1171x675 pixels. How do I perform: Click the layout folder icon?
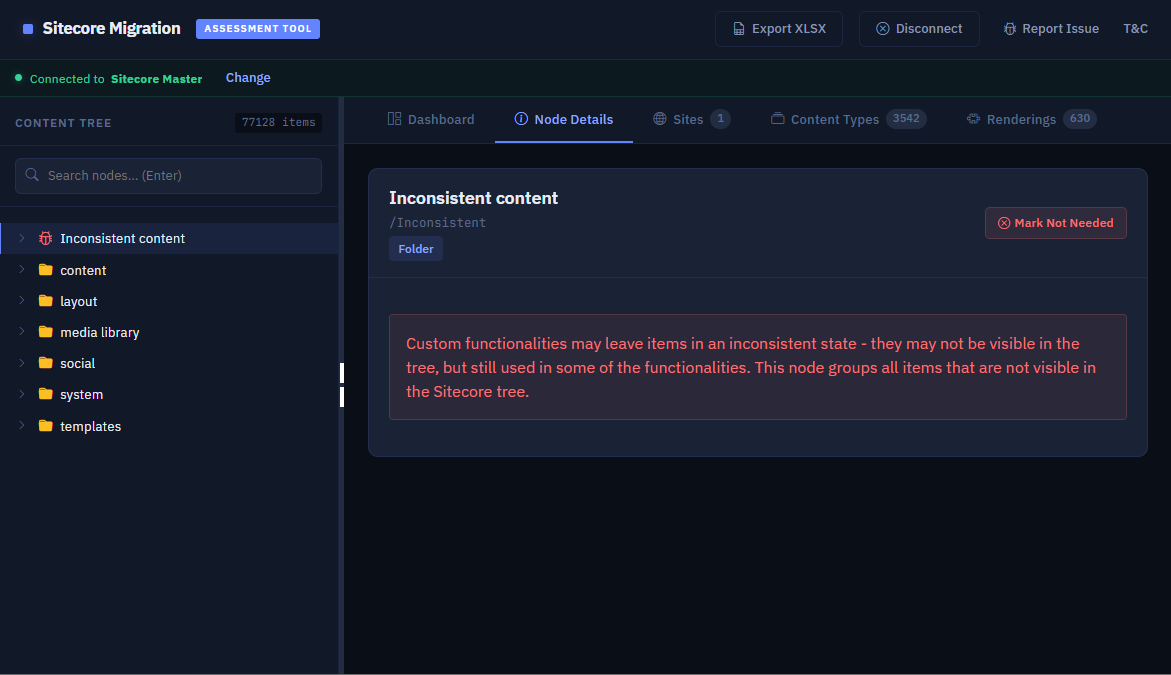(x=45, y=301)
